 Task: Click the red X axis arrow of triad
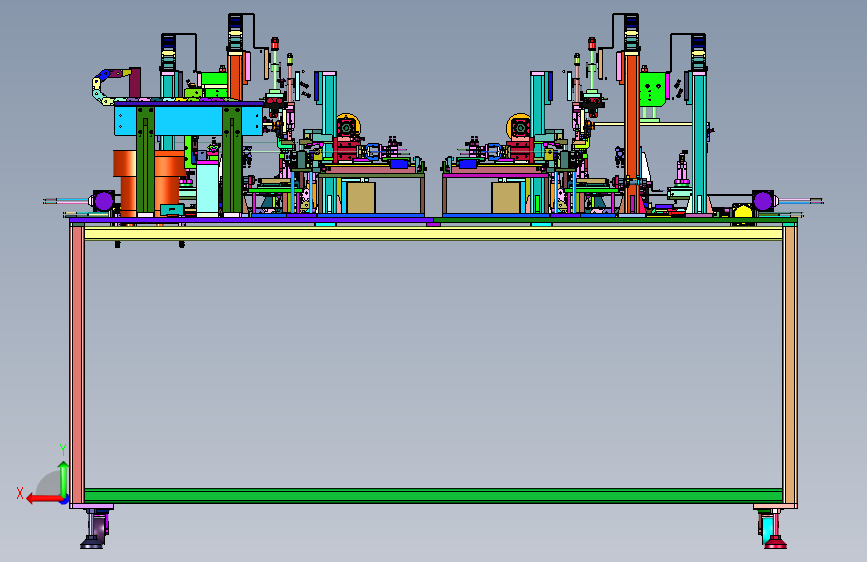point(43,499)
